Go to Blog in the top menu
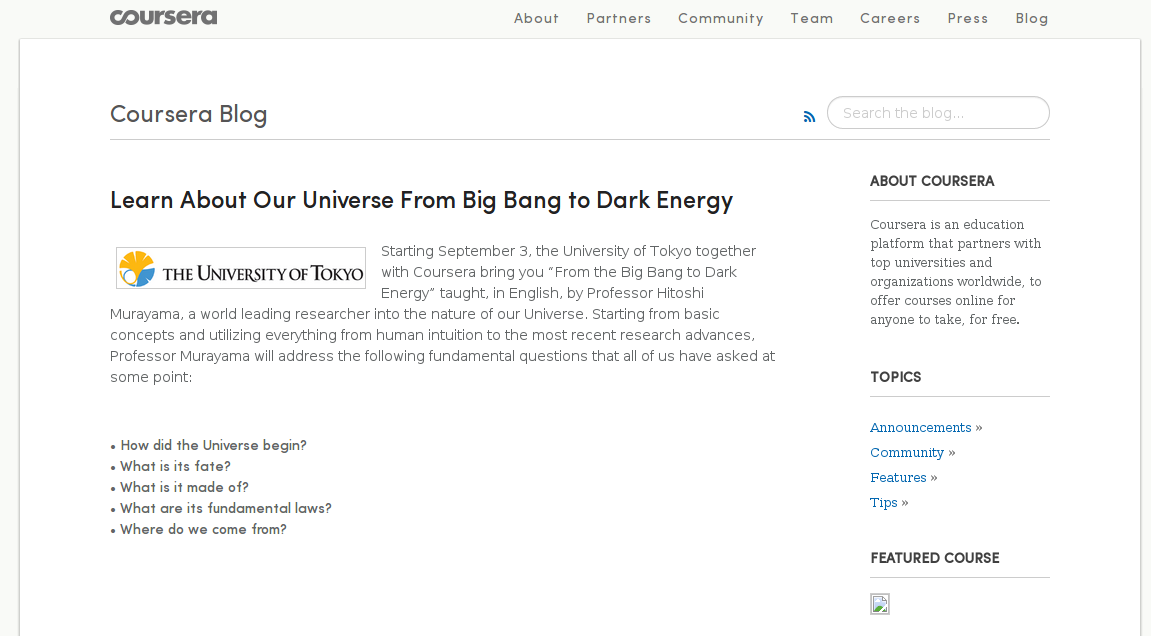Image resolution: width=1151 pixels, height=636 pixels. click(1031, 18)
